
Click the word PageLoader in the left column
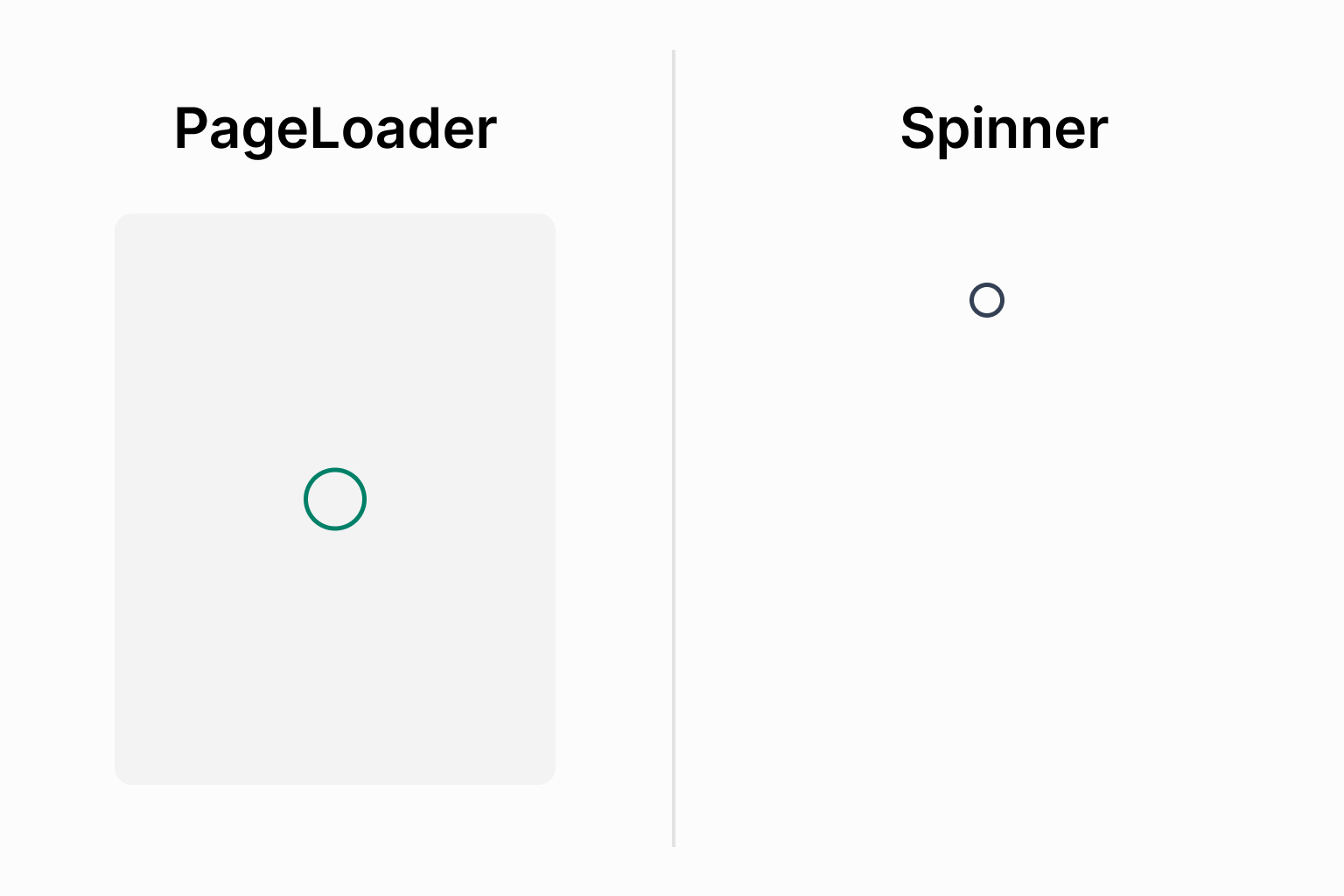335,129
